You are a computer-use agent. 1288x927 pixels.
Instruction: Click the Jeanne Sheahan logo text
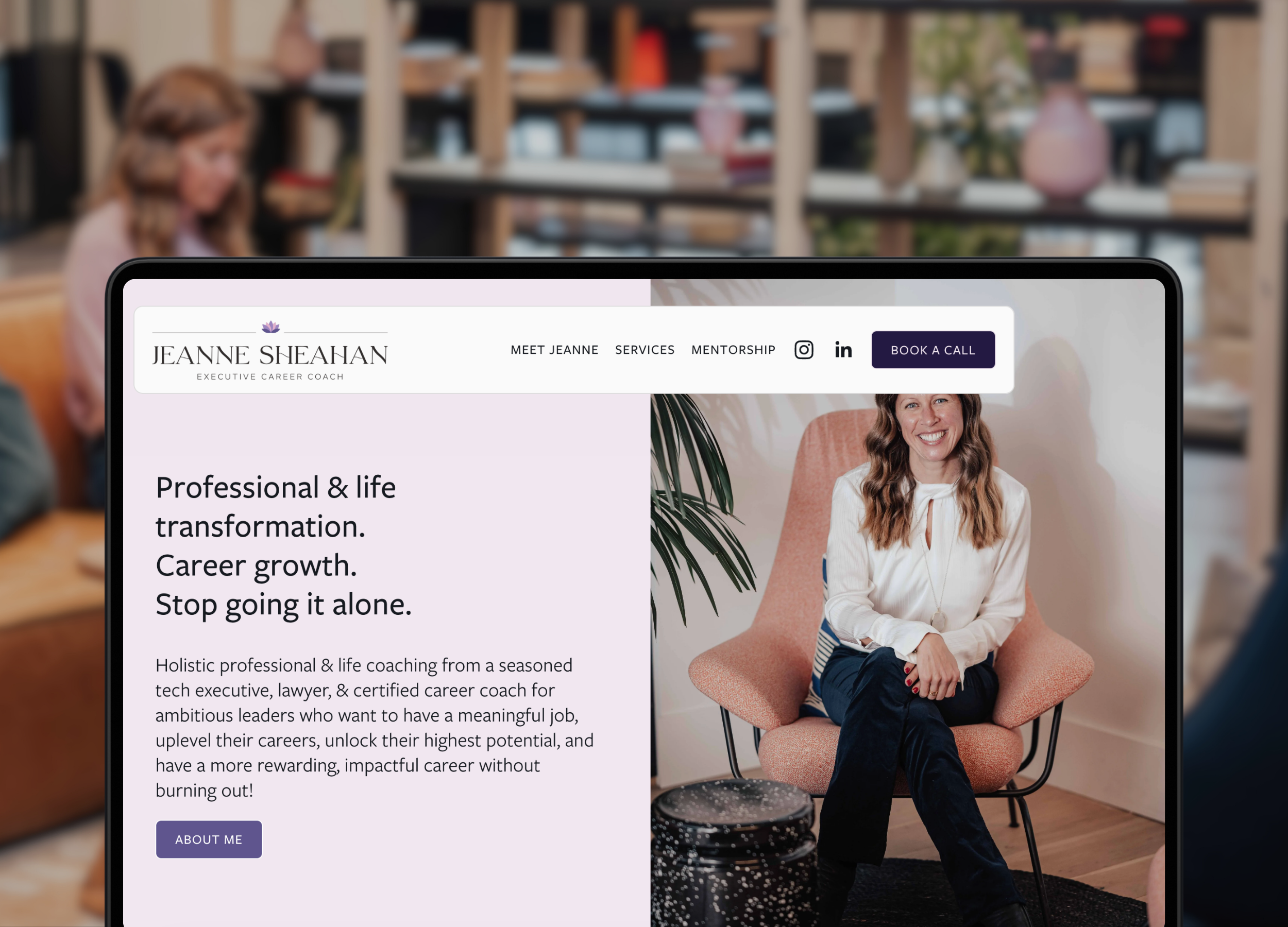[270, 355]
